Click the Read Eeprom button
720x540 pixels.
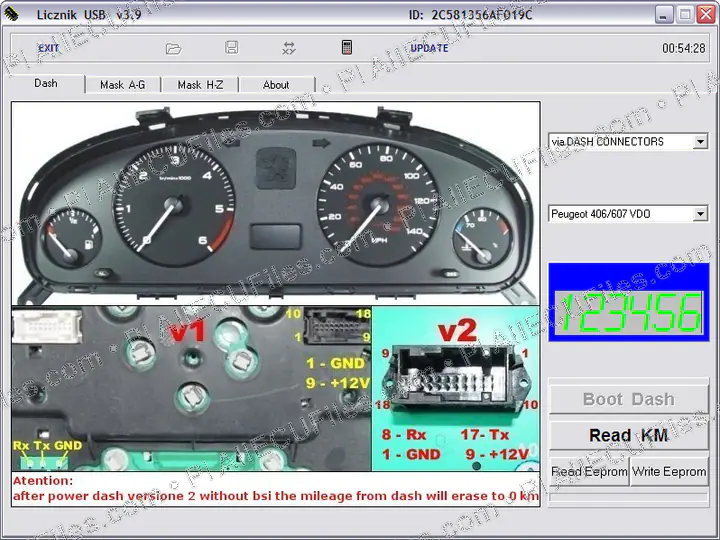coord(589,472)
